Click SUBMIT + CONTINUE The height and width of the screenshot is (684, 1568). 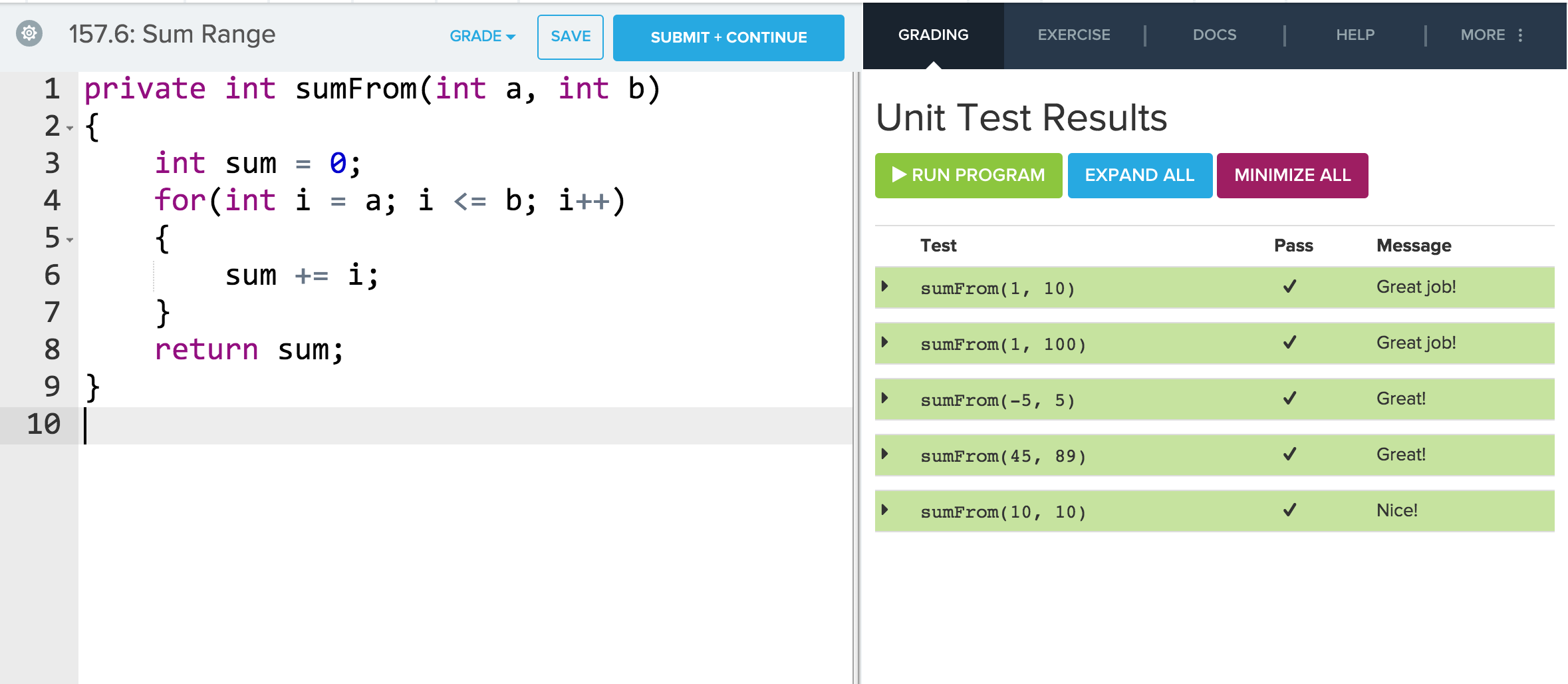click(729, 38)
